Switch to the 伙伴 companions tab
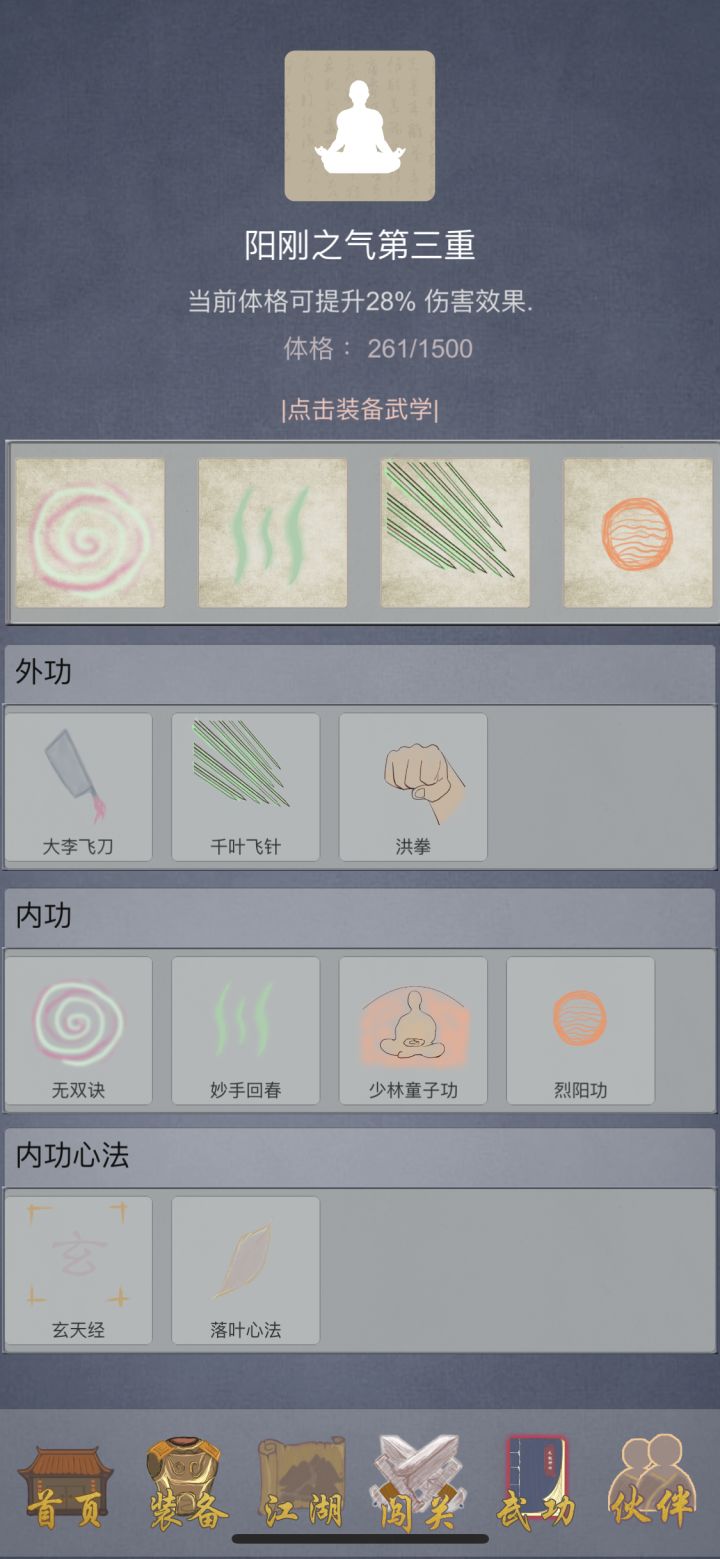 pyautogui.click(x=652, y=1482)
